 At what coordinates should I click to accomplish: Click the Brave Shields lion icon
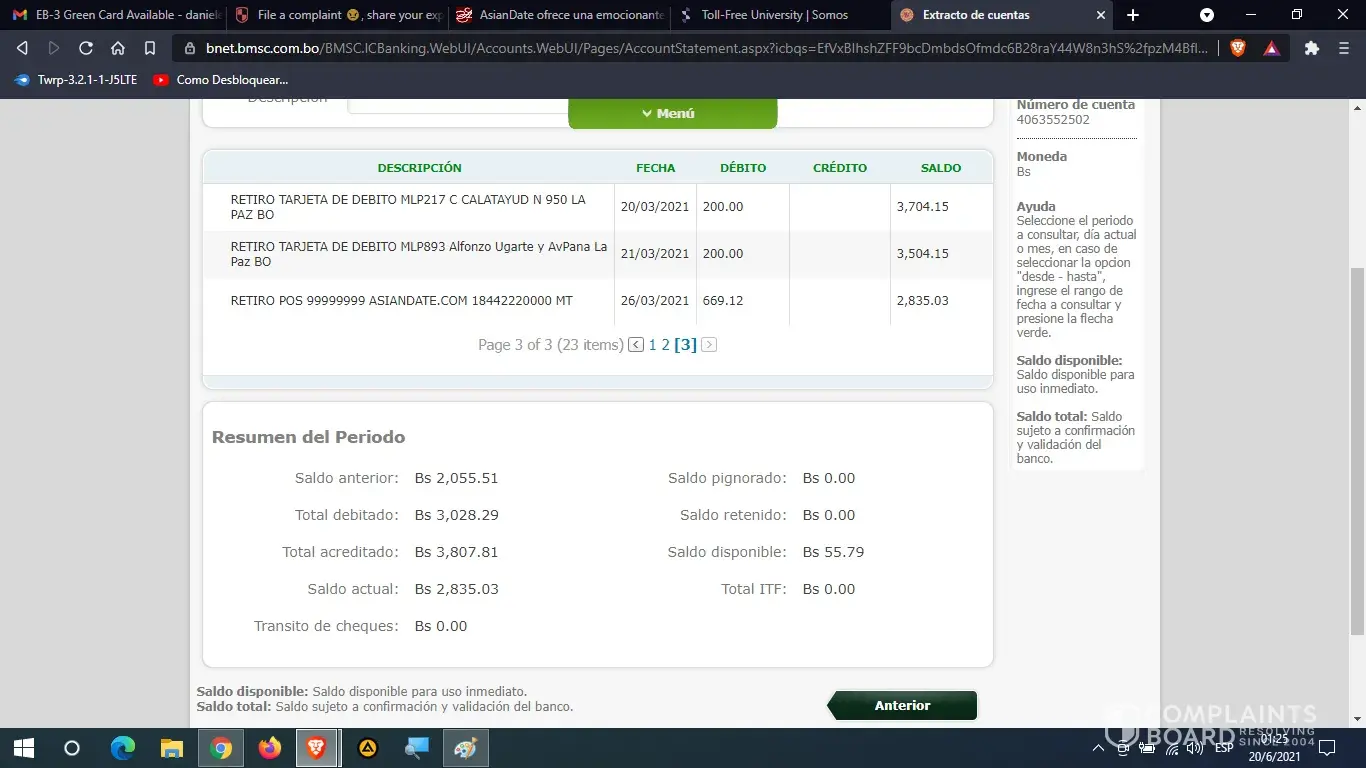click(1238, 48)
